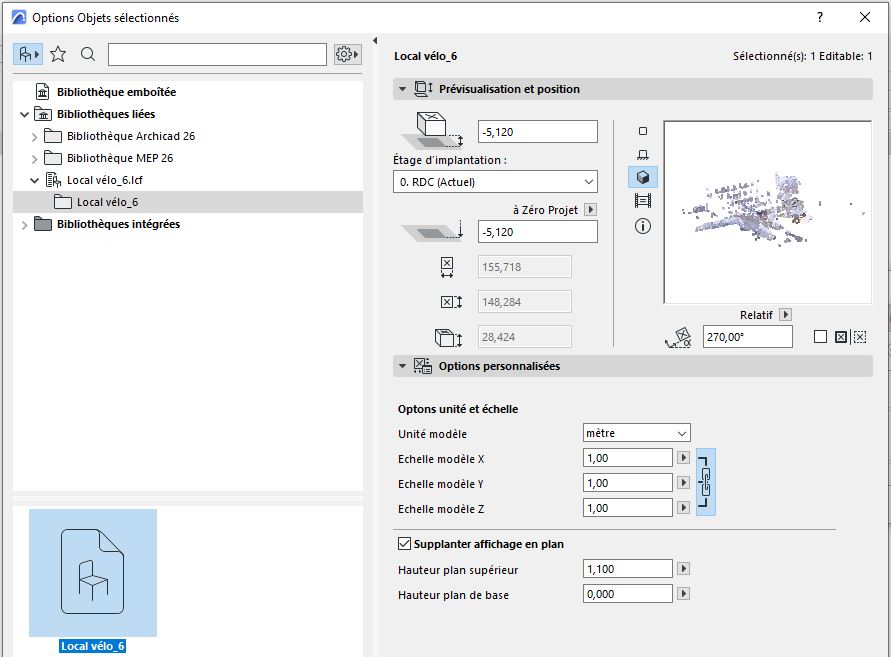Select the 2D symbol square preview icon
This screenshot has width=891, height=657.
point(642,131)
